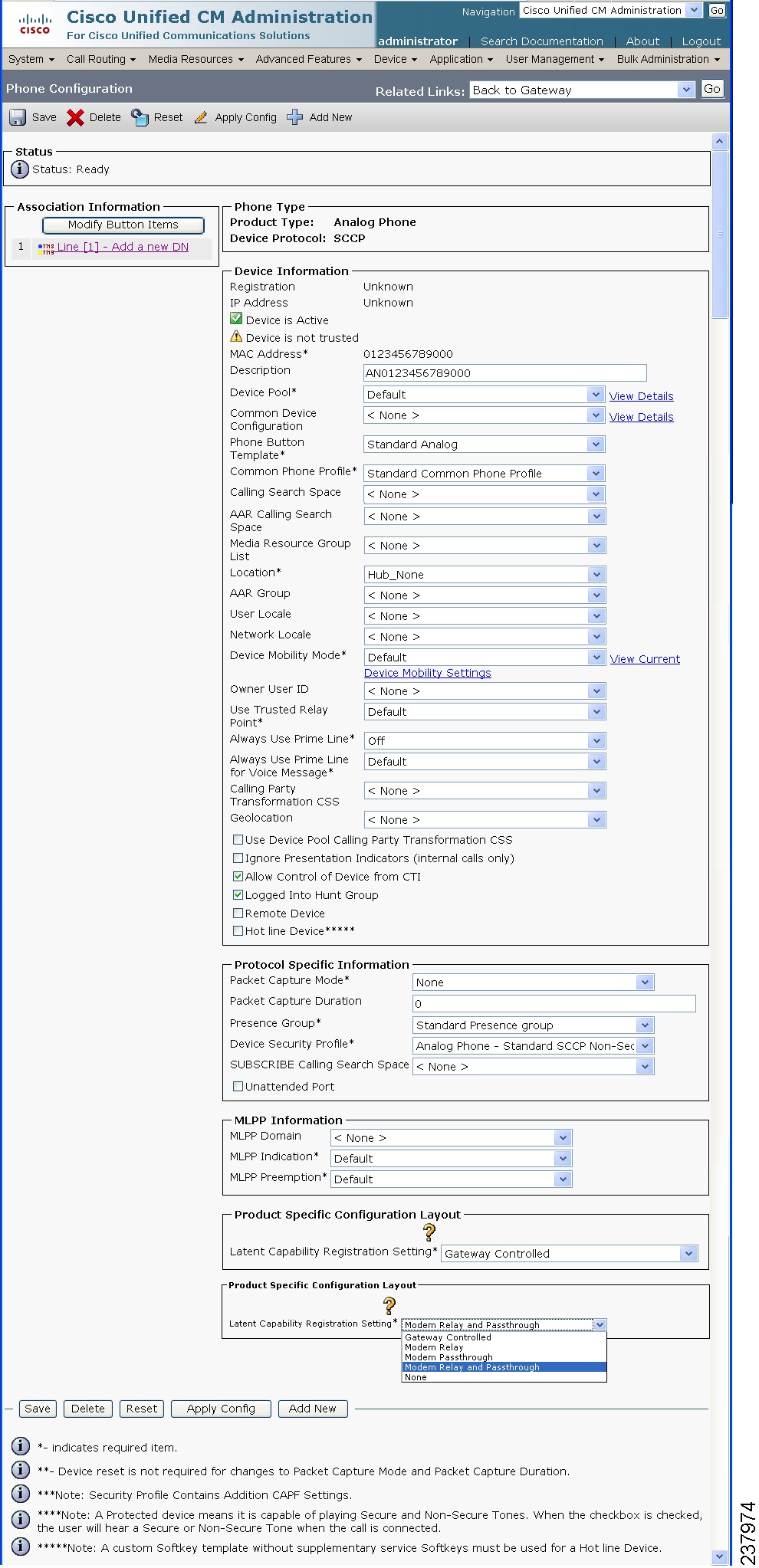This screenshot has height=1568, width=759.
Task: Click the vertical scrollbar thumb
Action: pos(720,234)
